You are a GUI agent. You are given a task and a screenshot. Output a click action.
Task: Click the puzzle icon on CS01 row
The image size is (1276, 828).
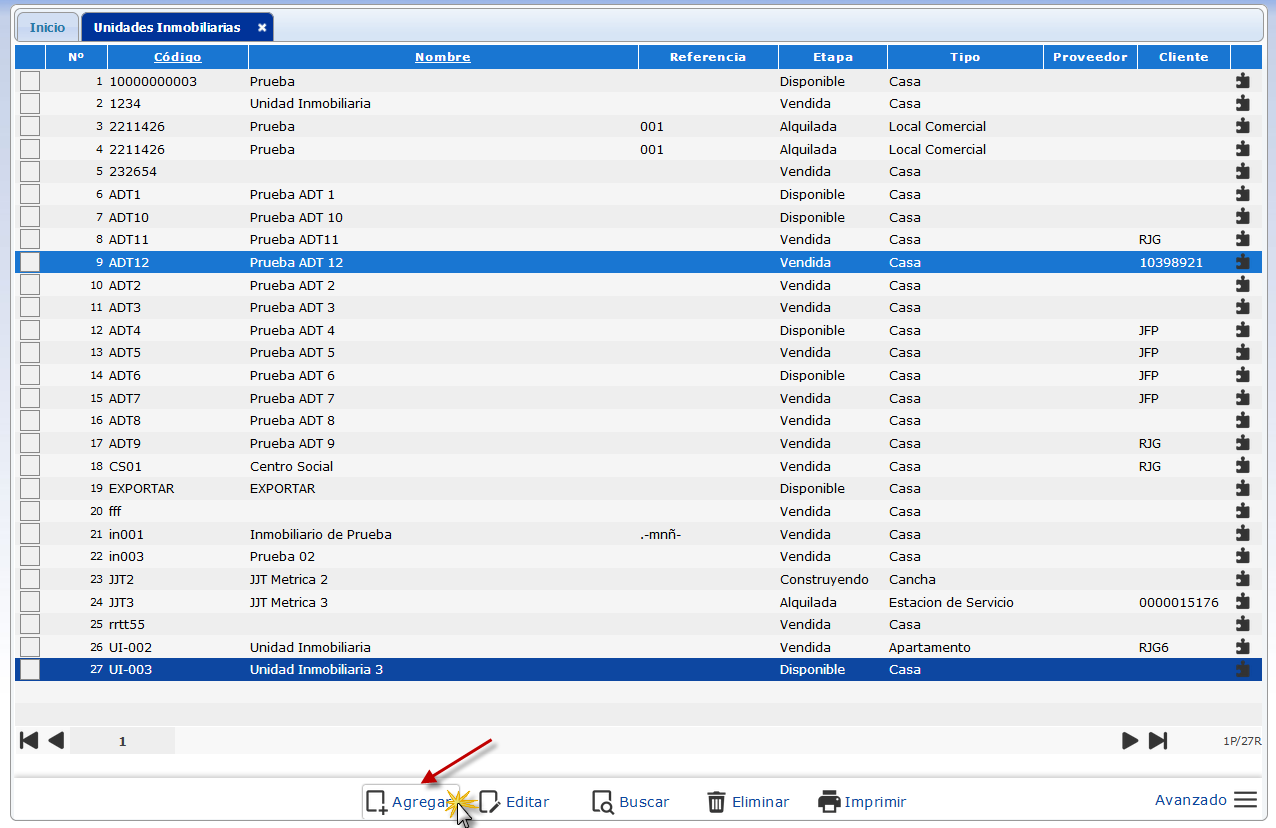[x=1242, y=466]
